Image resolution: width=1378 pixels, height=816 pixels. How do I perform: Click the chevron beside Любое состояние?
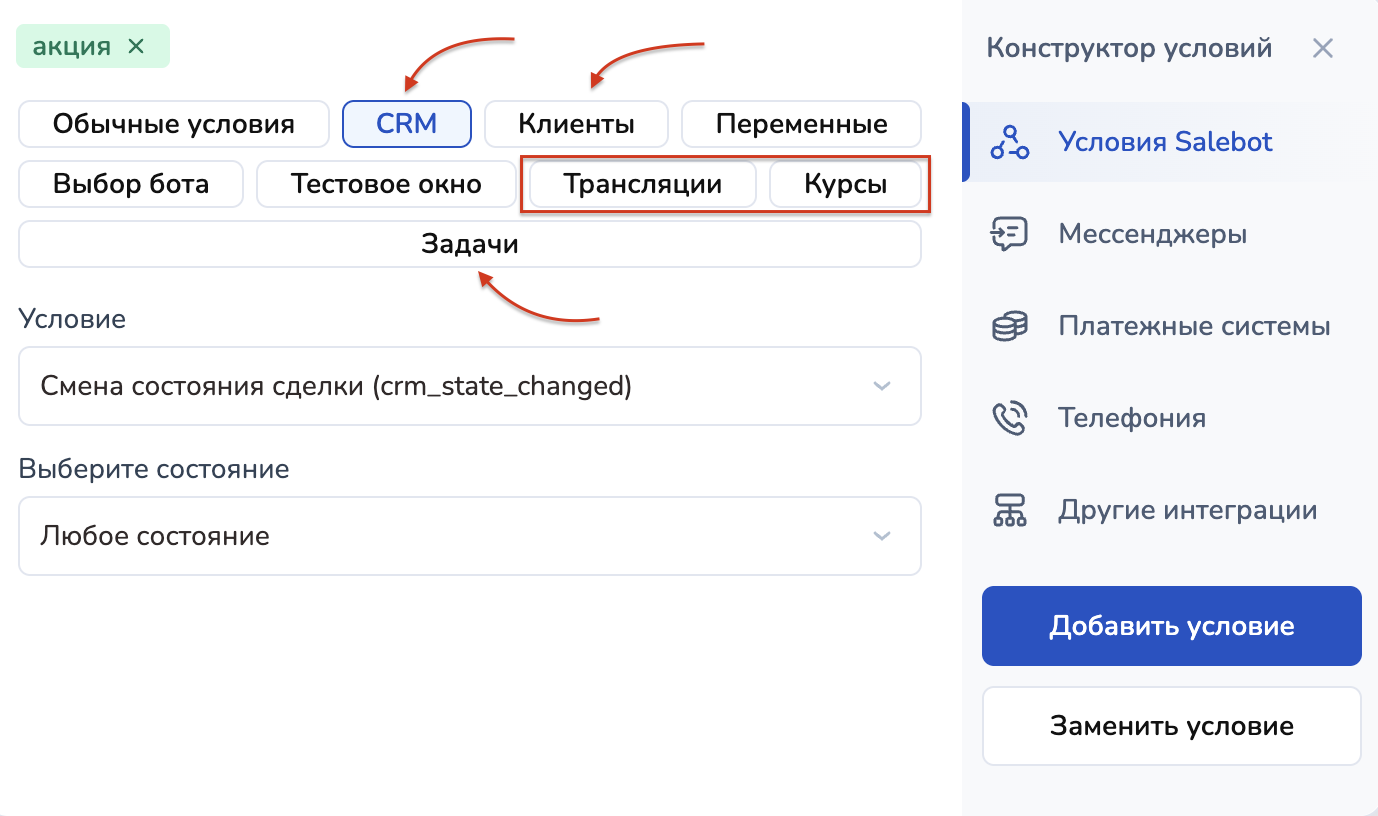[x=881, y=536]
